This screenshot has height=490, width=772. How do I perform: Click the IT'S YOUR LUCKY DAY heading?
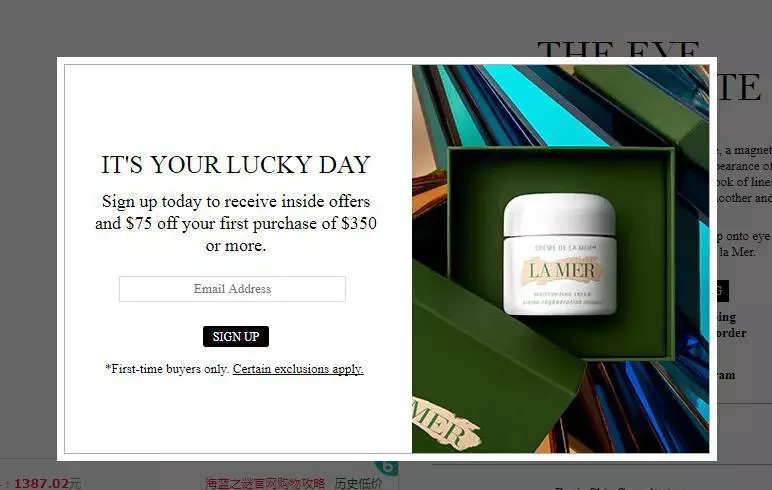coord(236,164)
